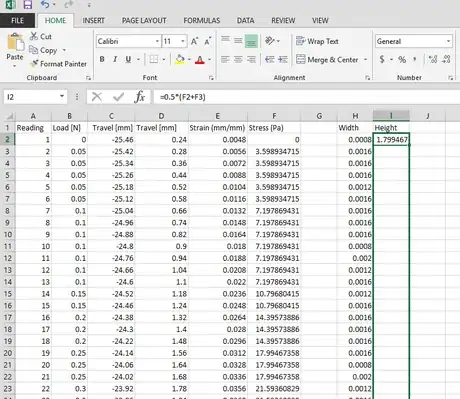This screenshot has height=399, width=460.
Task: Click the Increase Decimal icon
Action: 433,60
